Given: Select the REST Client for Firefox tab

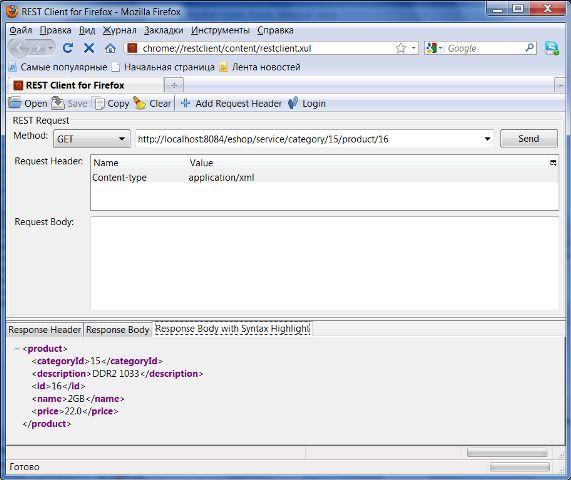Looking at the screenshot, I should [86, 85].
